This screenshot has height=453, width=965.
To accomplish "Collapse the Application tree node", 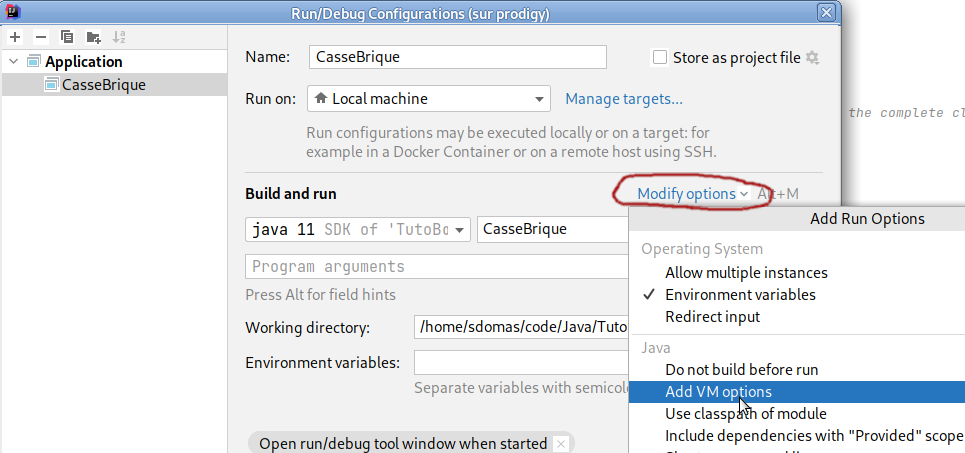I will coord(13,62).
